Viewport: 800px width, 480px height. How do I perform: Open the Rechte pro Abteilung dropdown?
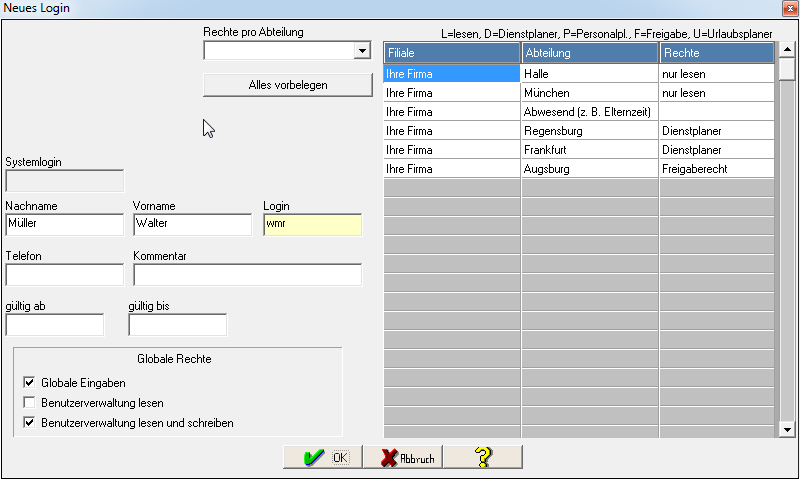coord(361,51)
